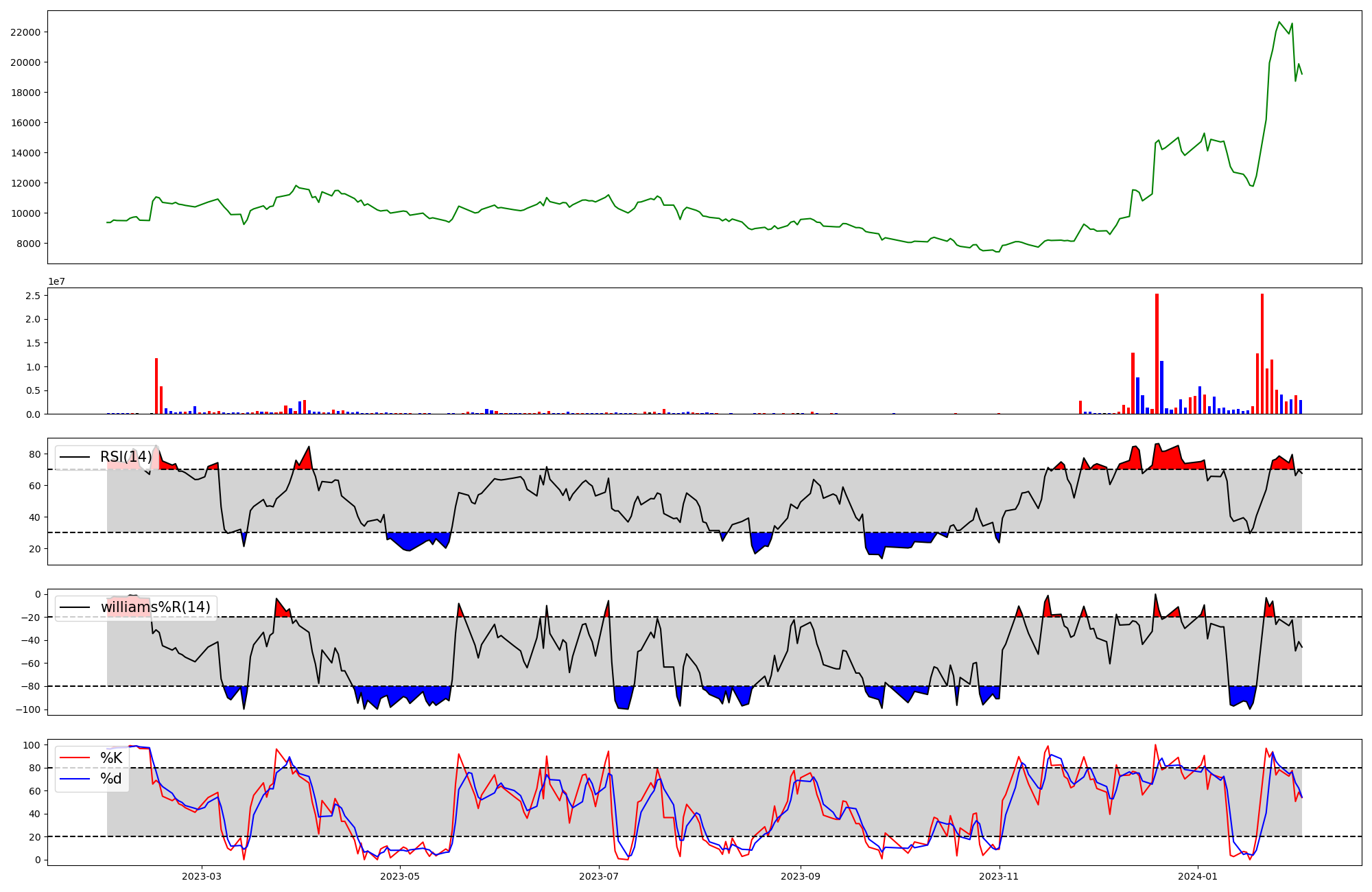The image size is (1372, 892).
Task: Click the 1e7 volume scale label
Action: 57,281
